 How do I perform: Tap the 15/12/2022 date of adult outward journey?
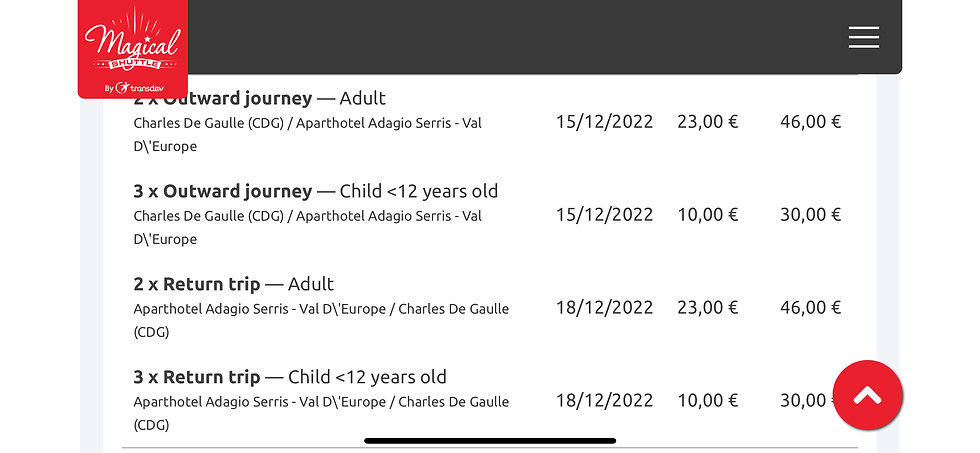pyautogui.click(x=604, y=121)
